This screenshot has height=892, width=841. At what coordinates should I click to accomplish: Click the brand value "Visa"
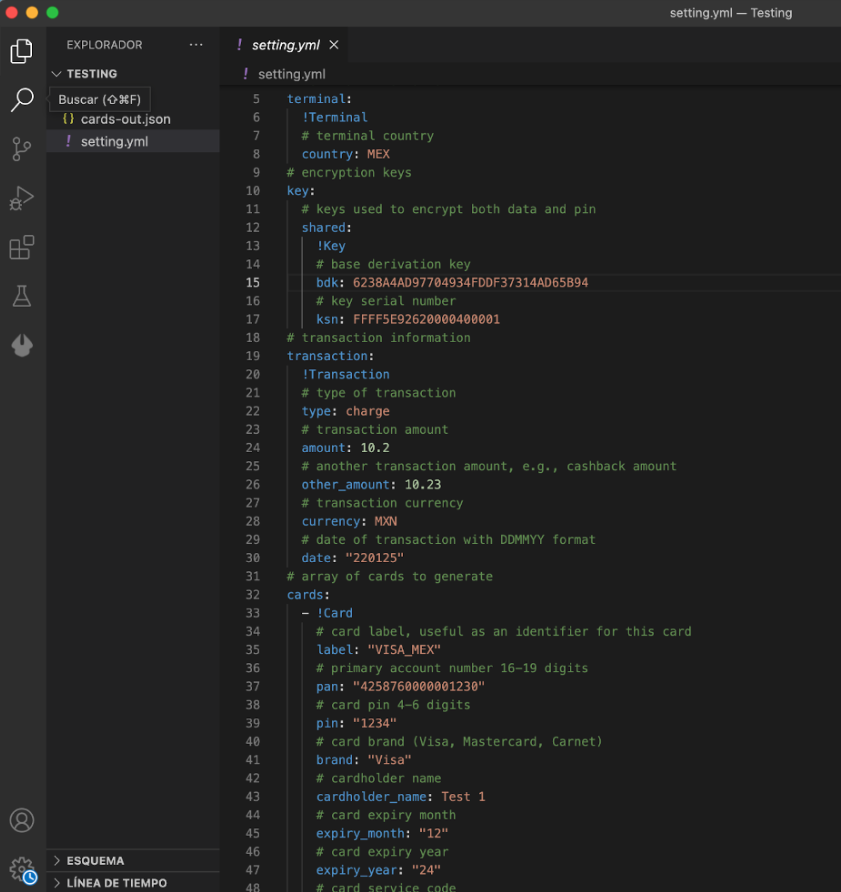click(x=389, y=760)
